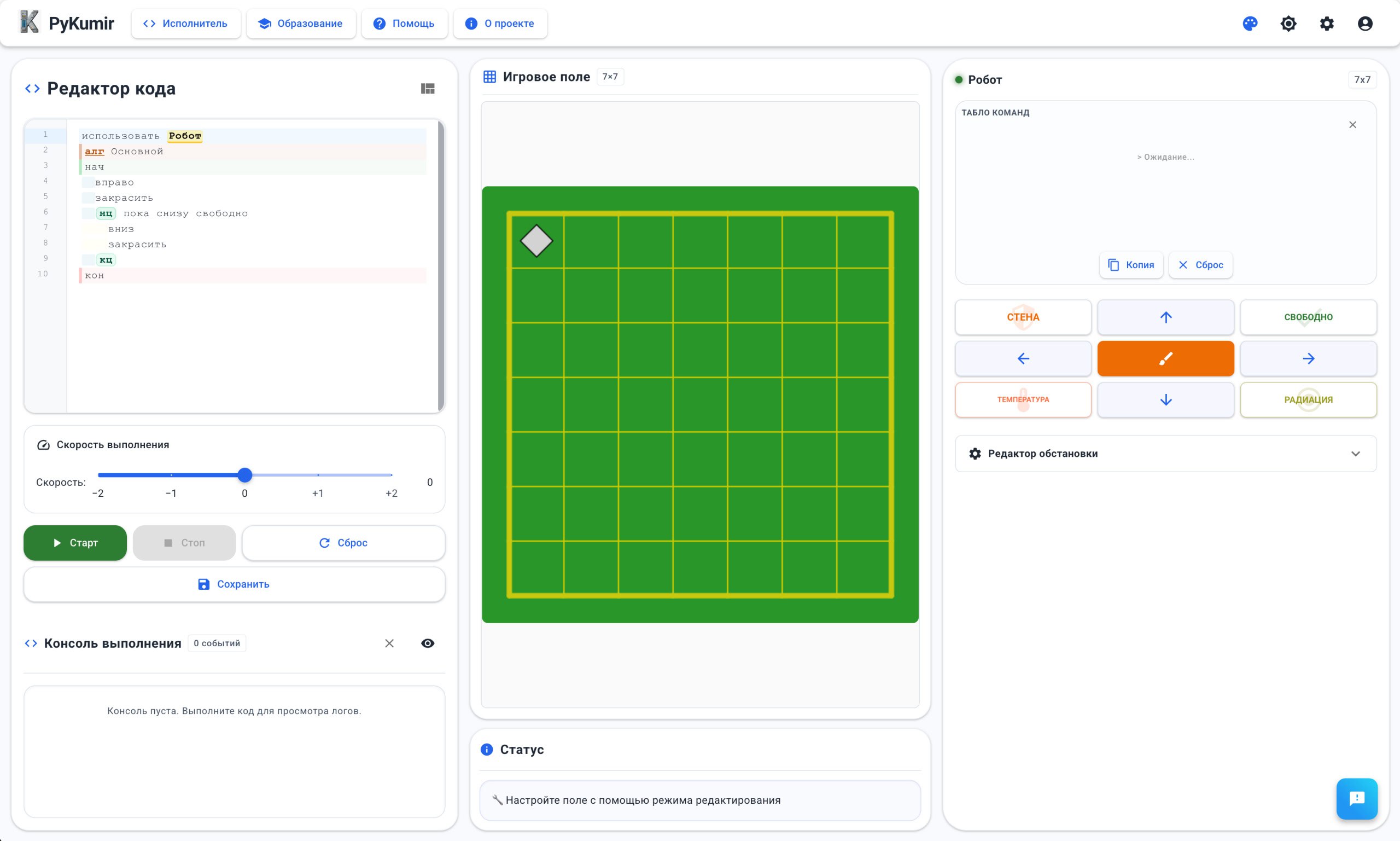
Task: Open settings gear icon in top bar
Action: point(1327,23)
